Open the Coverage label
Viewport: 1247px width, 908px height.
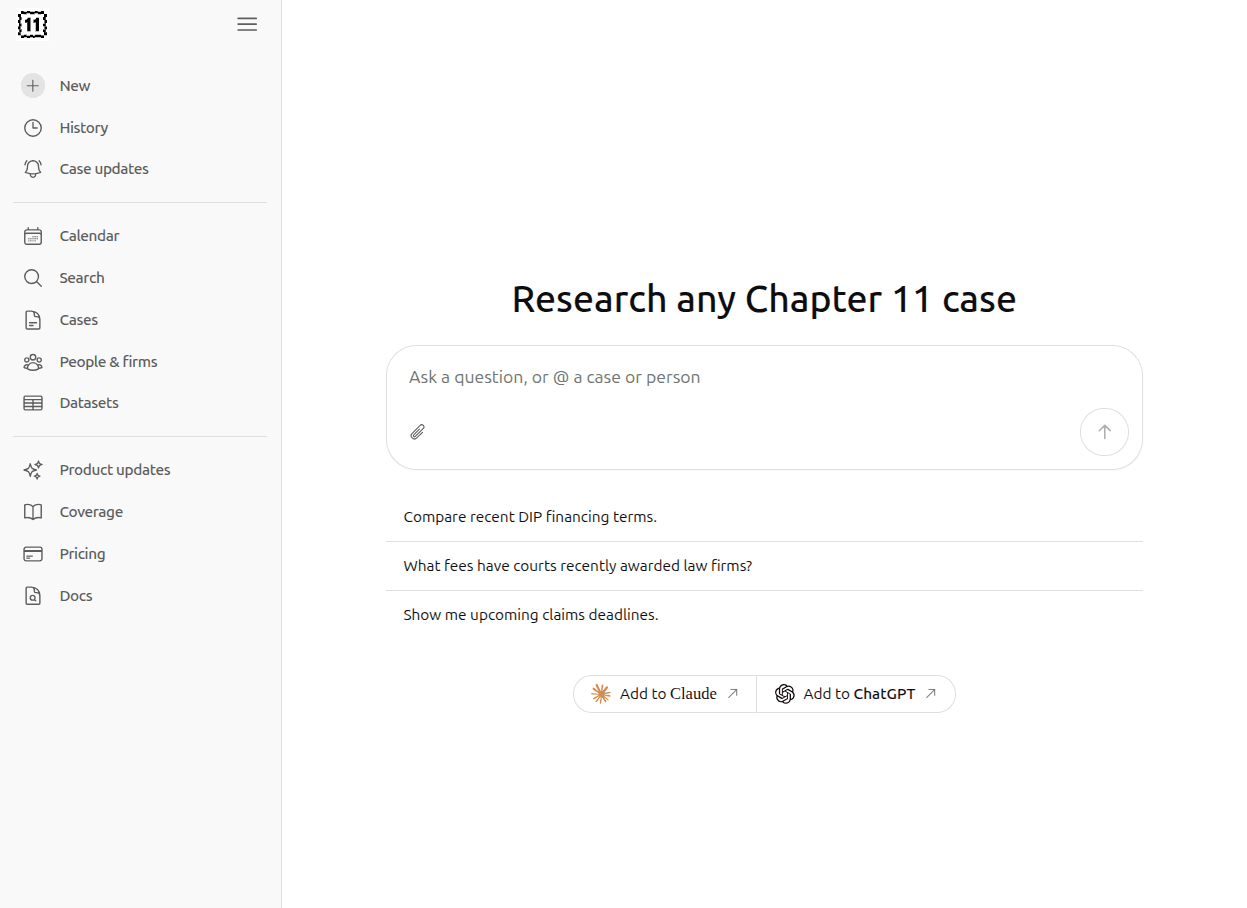click(x=91, y=512)
